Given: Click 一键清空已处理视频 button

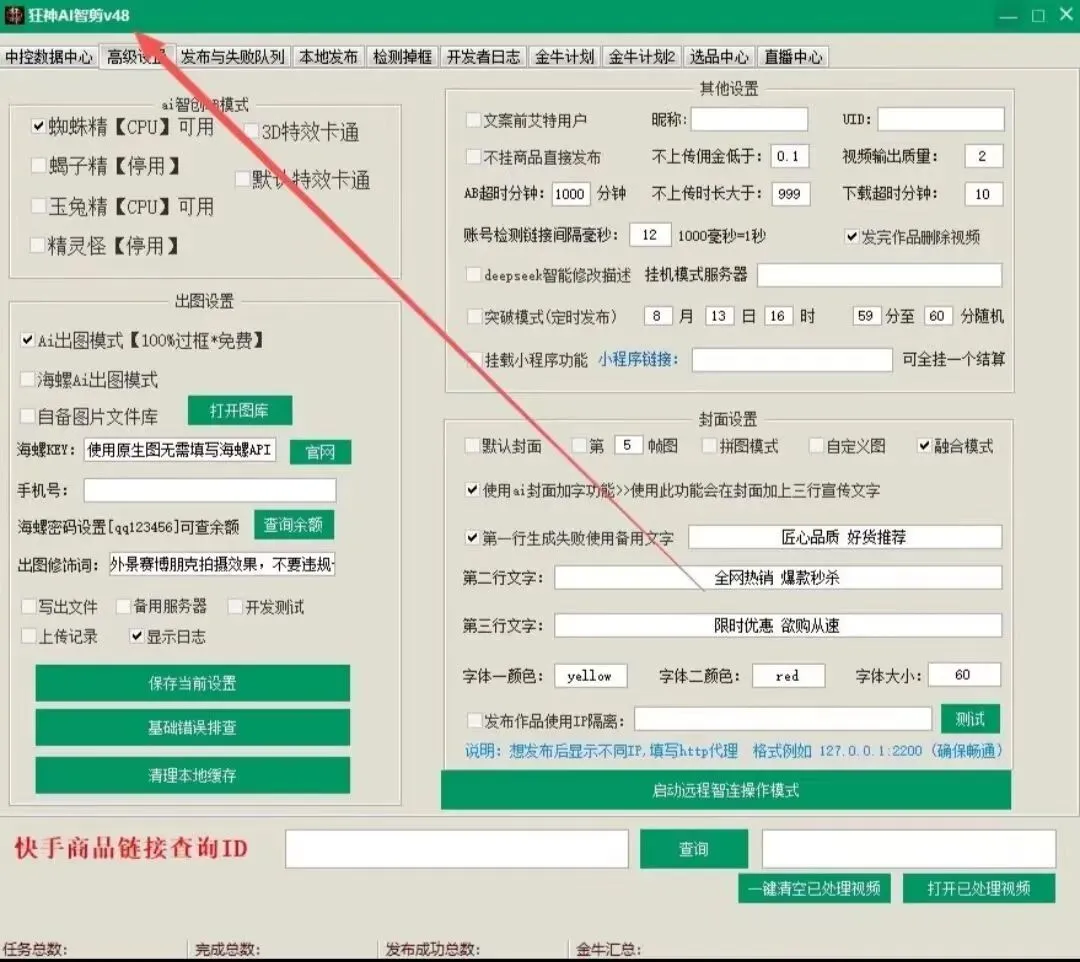Looking at the screenshot, I should 814,888.
